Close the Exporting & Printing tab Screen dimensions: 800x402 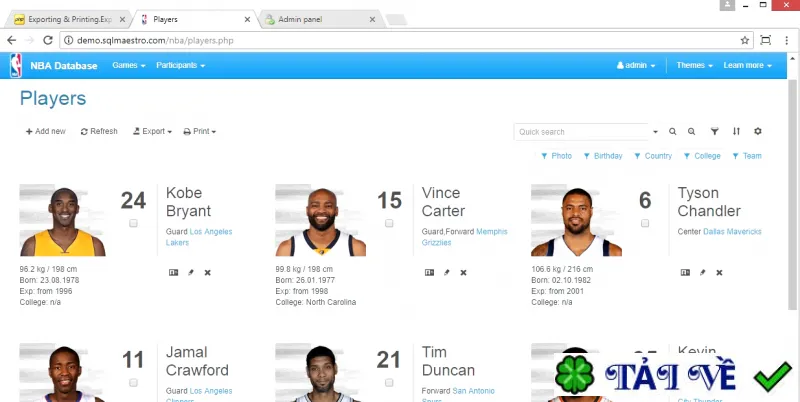click(122, 19)
